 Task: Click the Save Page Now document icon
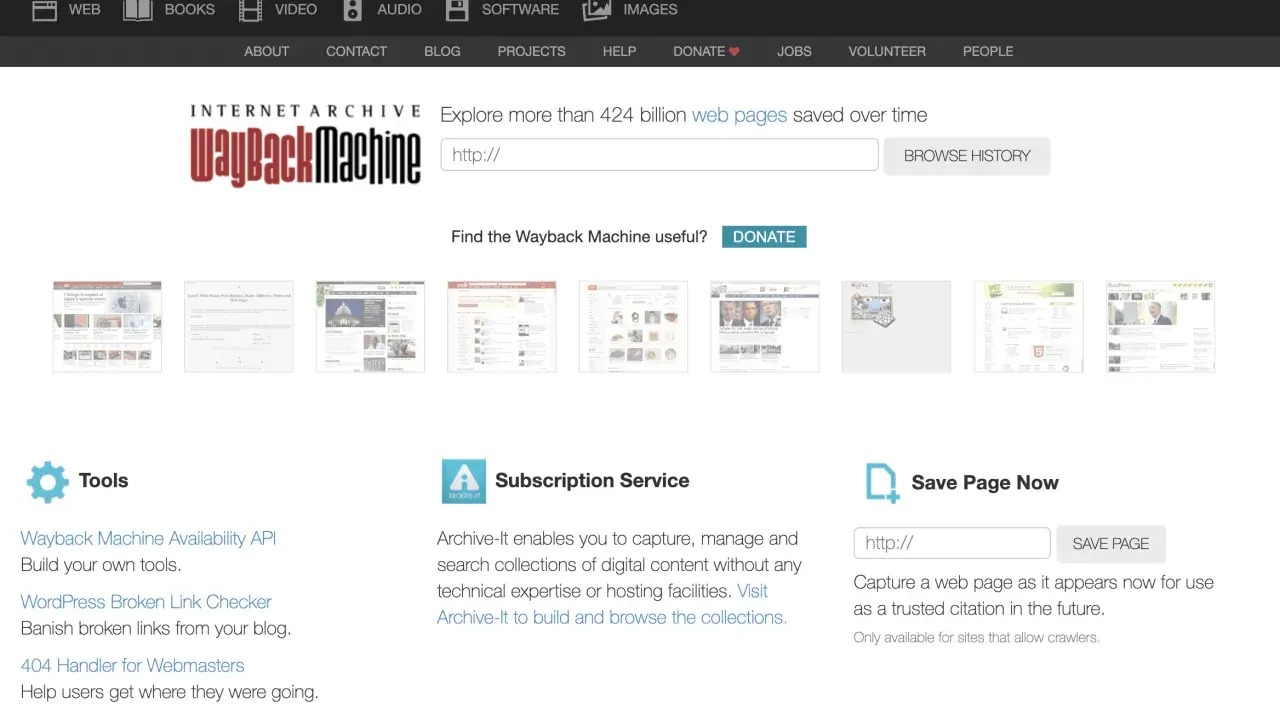tap(882, 482)
